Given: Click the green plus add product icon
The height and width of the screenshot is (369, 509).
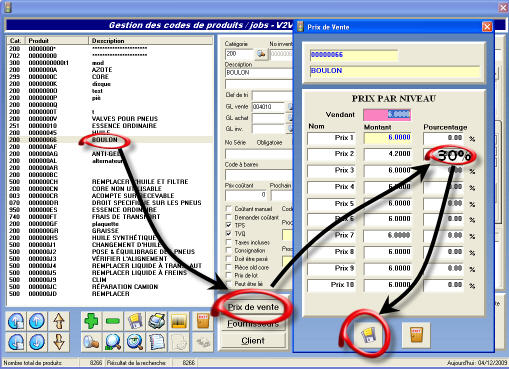Looking at the screenshot, I should point(91,321).
